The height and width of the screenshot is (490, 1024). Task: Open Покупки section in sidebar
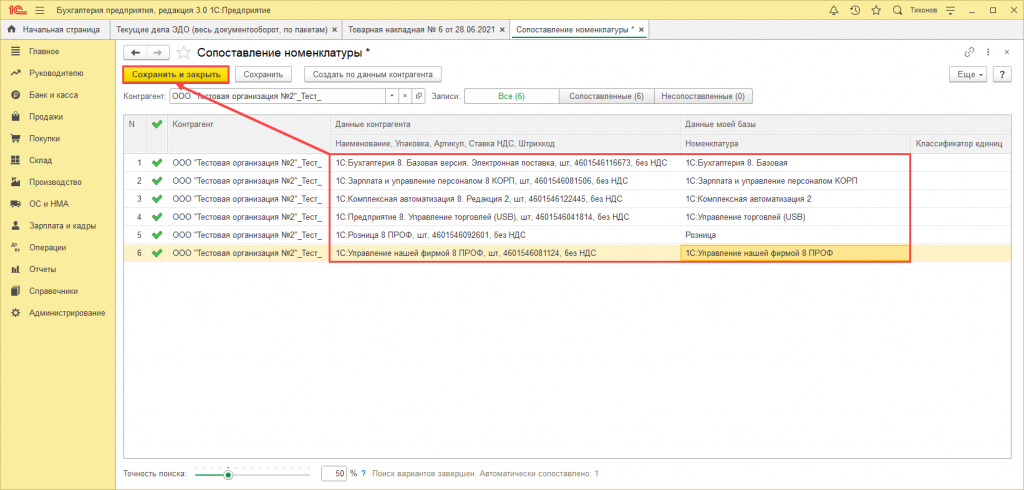(x=44, y=139)
